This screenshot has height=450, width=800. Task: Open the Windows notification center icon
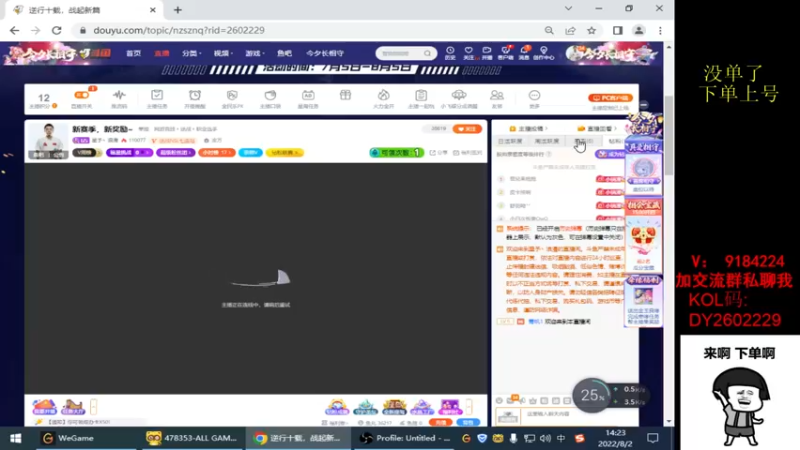pyautogui.click(x=653, y=438)
